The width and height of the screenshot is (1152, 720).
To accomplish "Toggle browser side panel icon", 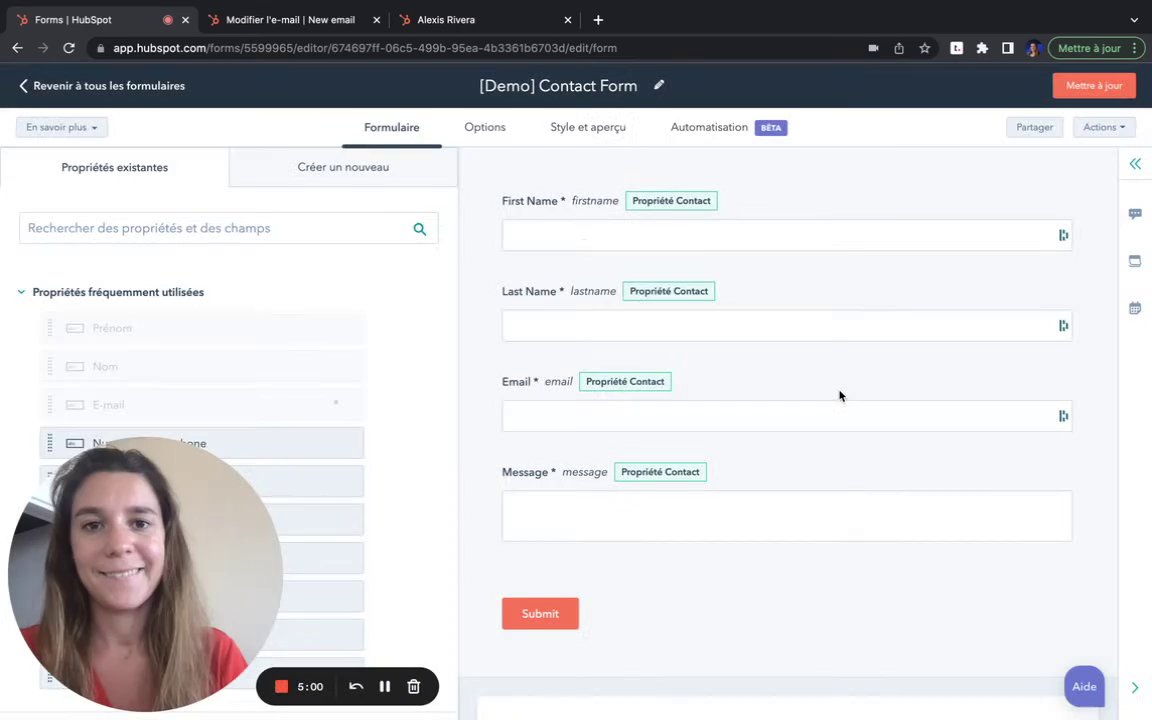I will click(x=1007, y=48).
